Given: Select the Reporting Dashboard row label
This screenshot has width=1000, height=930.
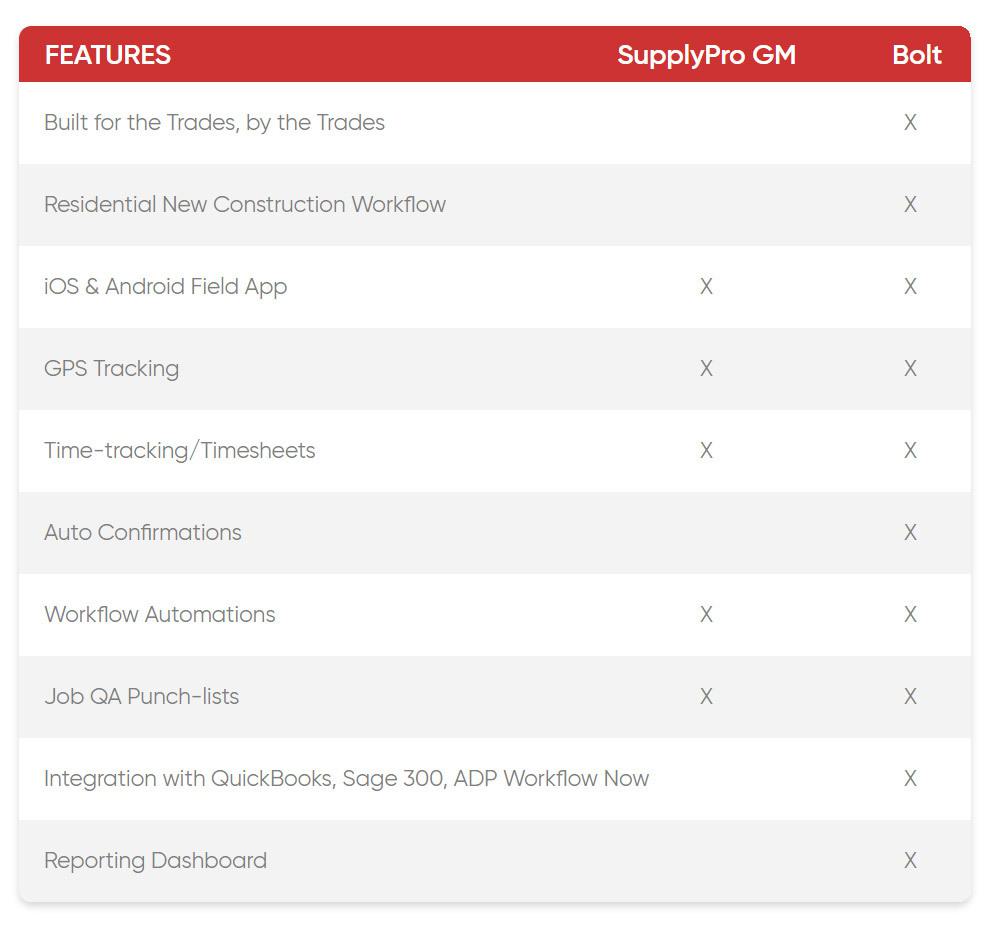Looking at the screenshot, I should coord(155,861).
